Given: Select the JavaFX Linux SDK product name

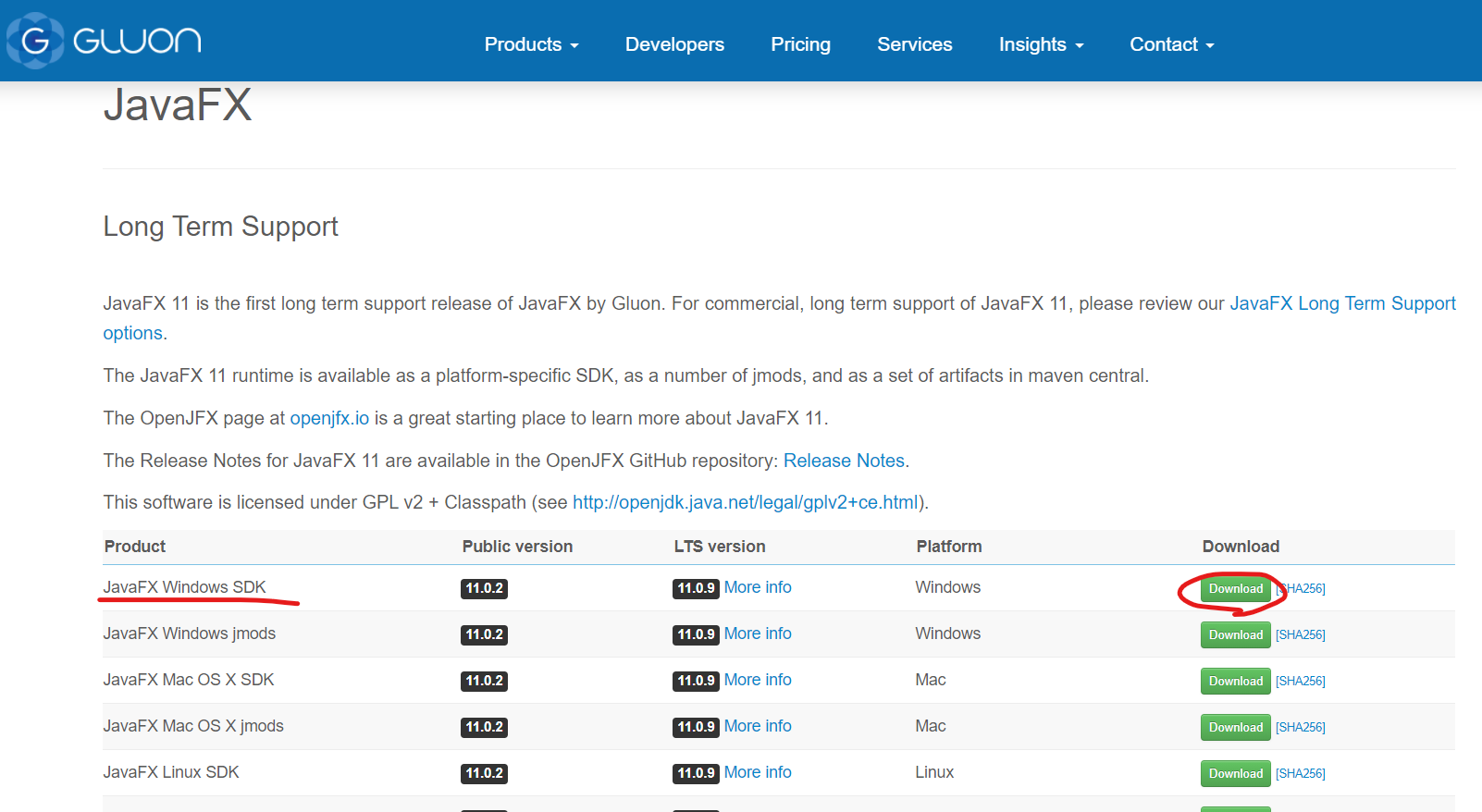Looking at the screenshot, I should 171,772.
